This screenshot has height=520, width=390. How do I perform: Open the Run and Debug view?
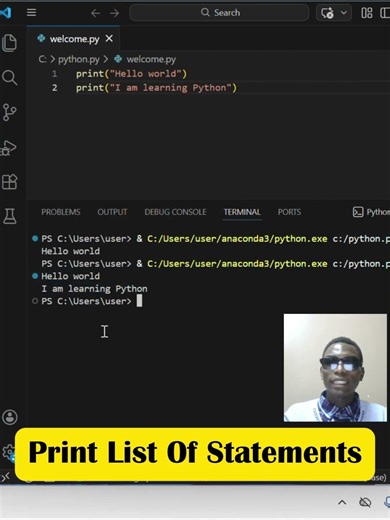[9, 148]
